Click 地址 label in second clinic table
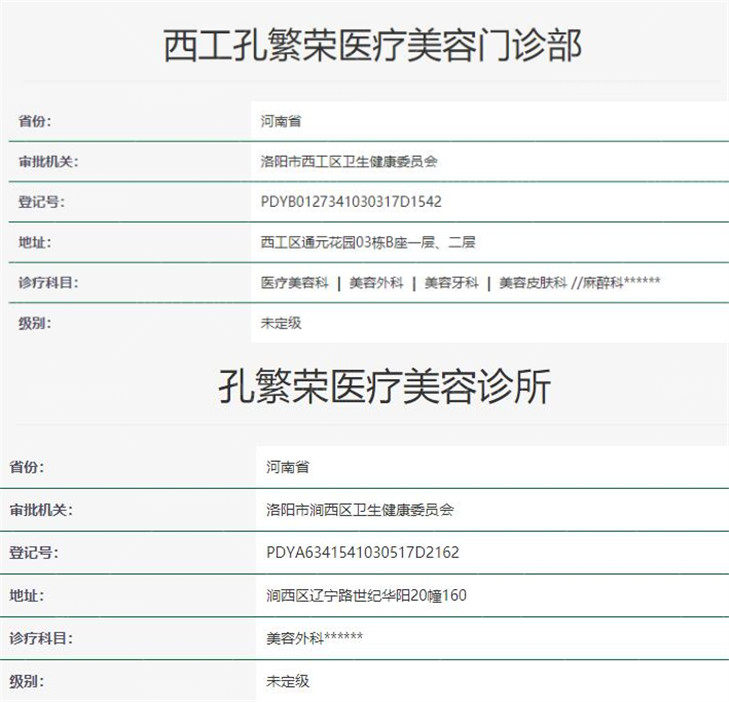This screenshot has height=702, width=729. click(27, 595)
